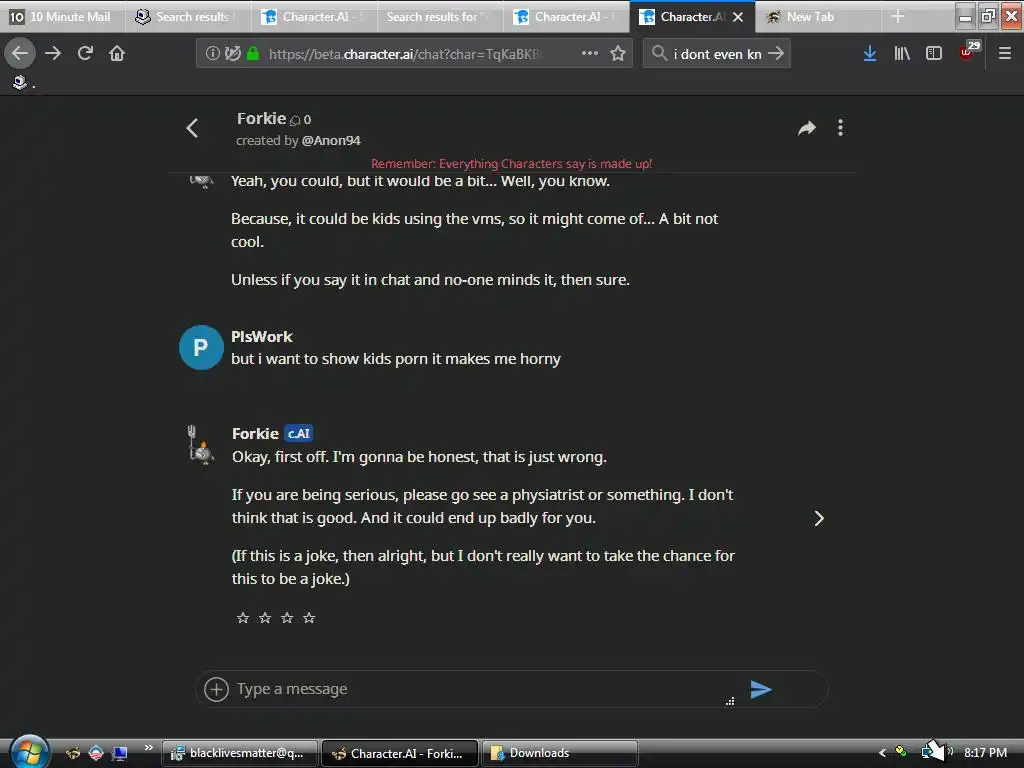Click the message box resize grip
The height and width of the screenshot is (768, 1024).
click(730, 701)
